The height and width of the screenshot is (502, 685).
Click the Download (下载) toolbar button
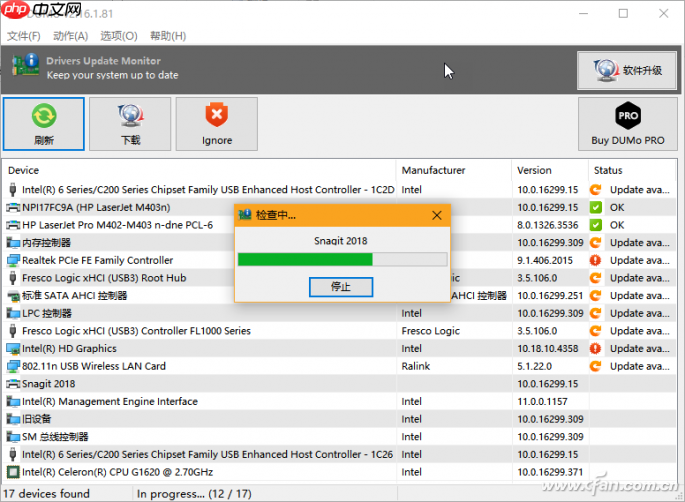(x=130, y=124)
